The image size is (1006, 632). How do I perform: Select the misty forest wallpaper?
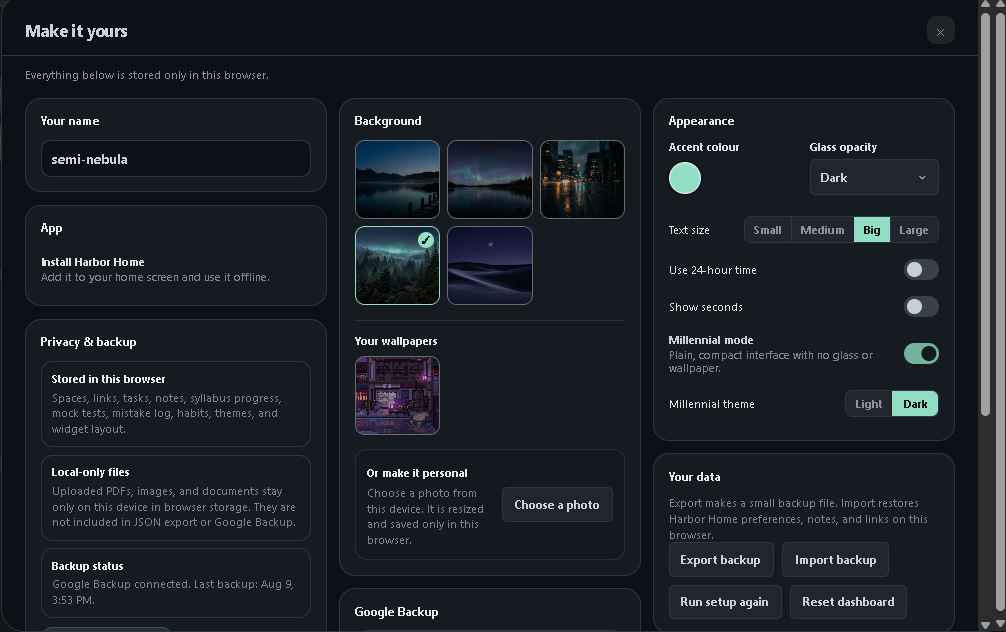(x=397, y=266)
